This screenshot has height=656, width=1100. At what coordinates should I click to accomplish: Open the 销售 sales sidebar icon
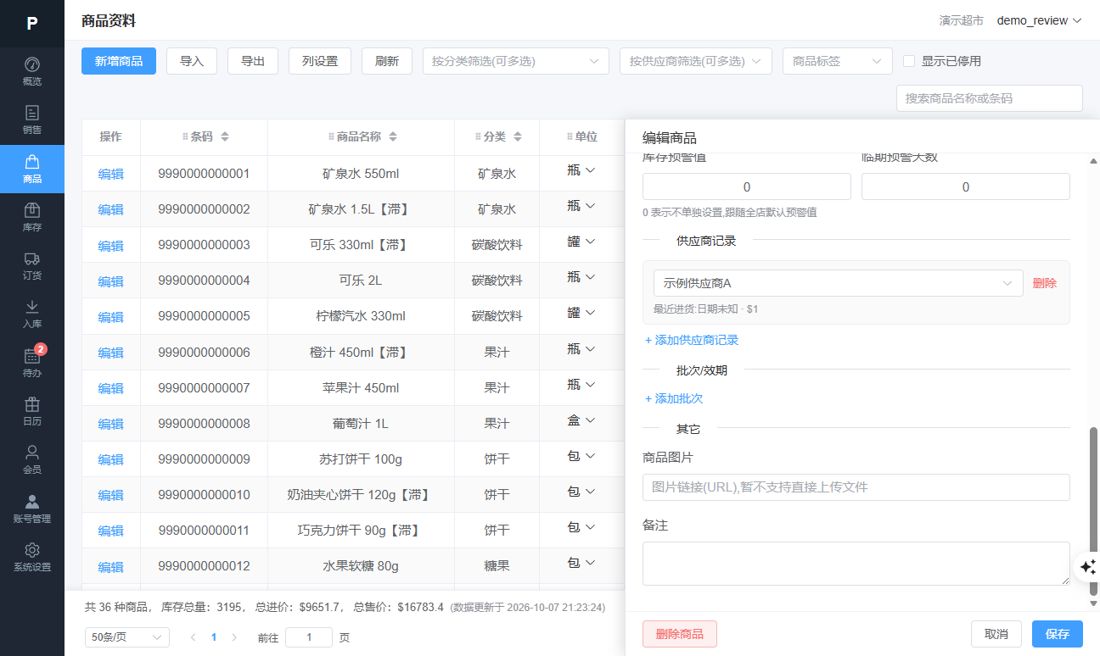pos(32,120)
